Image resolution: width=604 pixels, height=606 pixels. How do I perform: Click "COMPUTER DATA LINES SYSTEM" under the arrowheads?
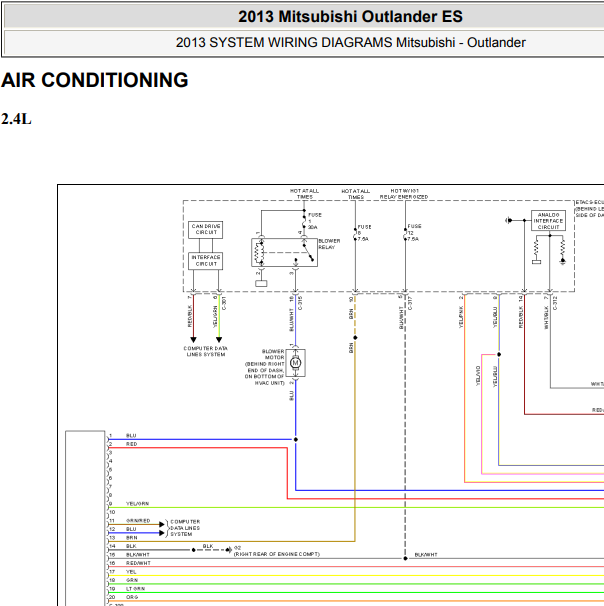pos(206,351)
